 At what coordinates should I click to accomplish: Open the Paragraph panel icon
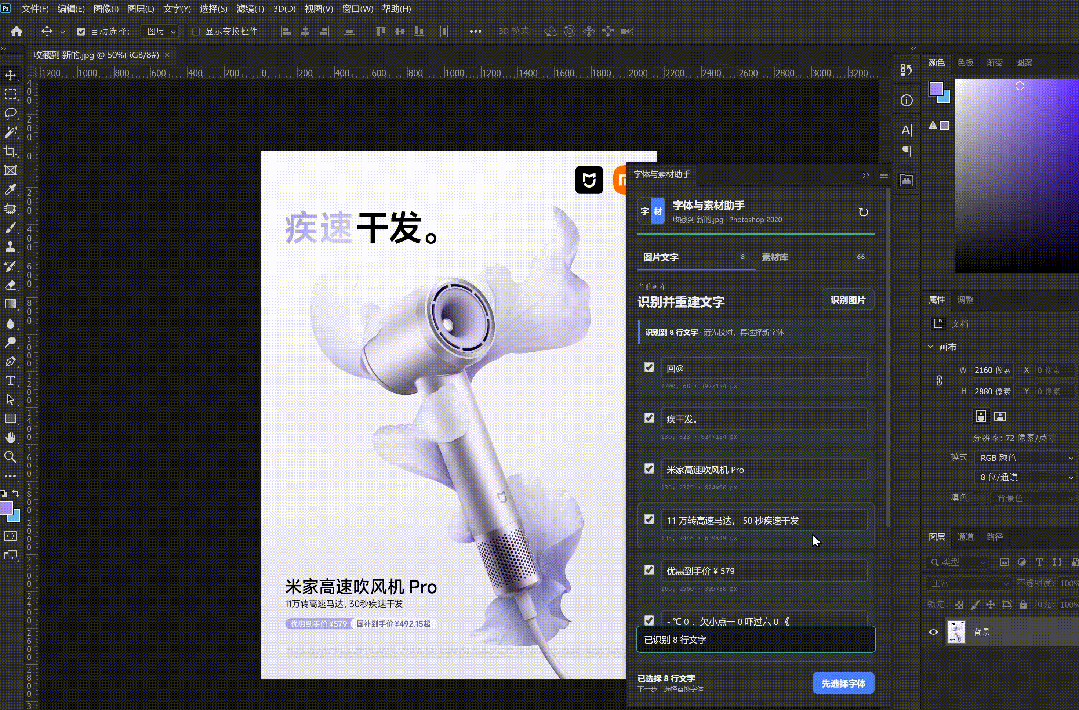[906, 151]
